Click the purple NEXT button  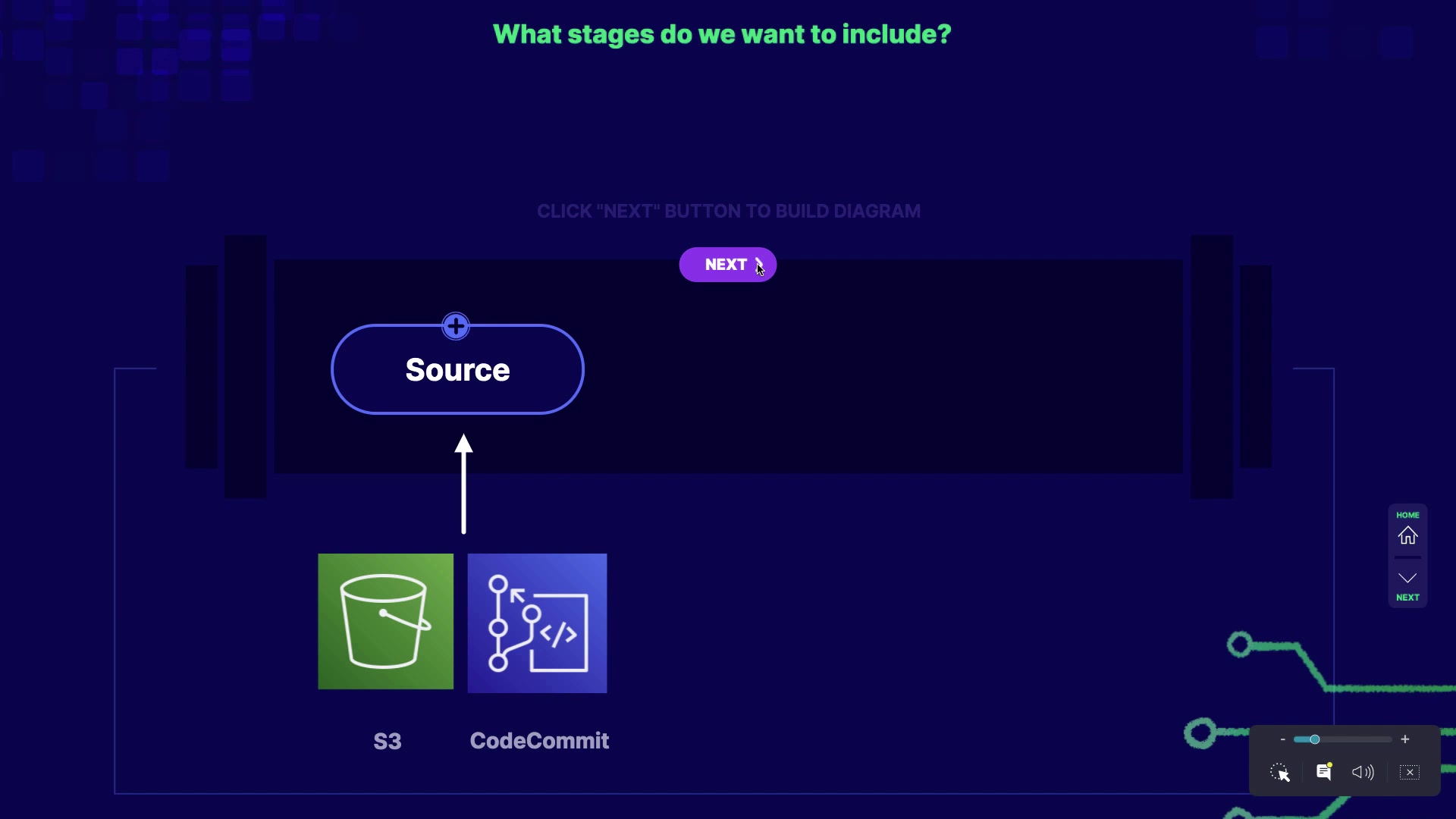point(726,265)
